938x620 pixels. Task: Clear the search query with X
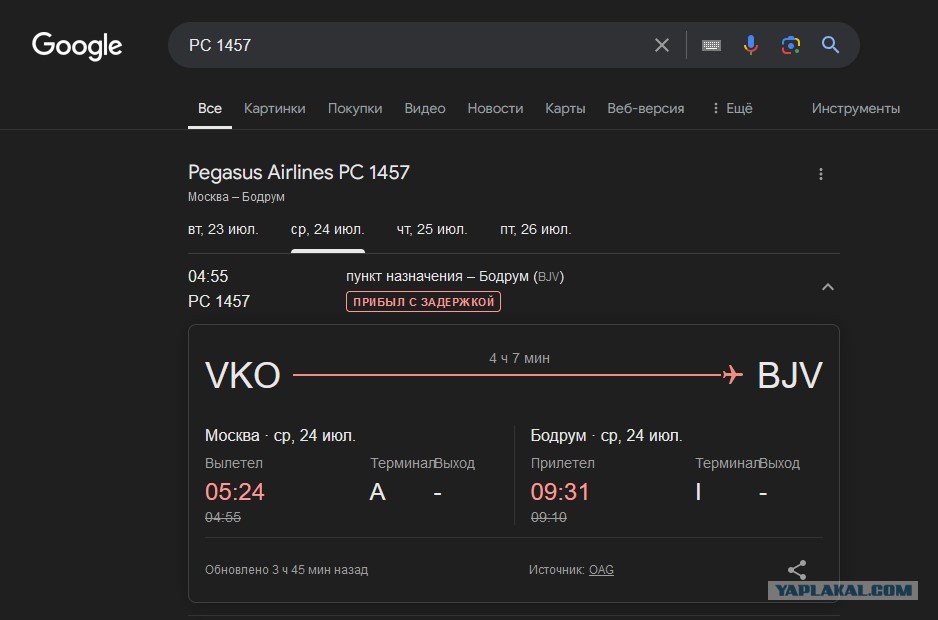[x=662, y=45]
